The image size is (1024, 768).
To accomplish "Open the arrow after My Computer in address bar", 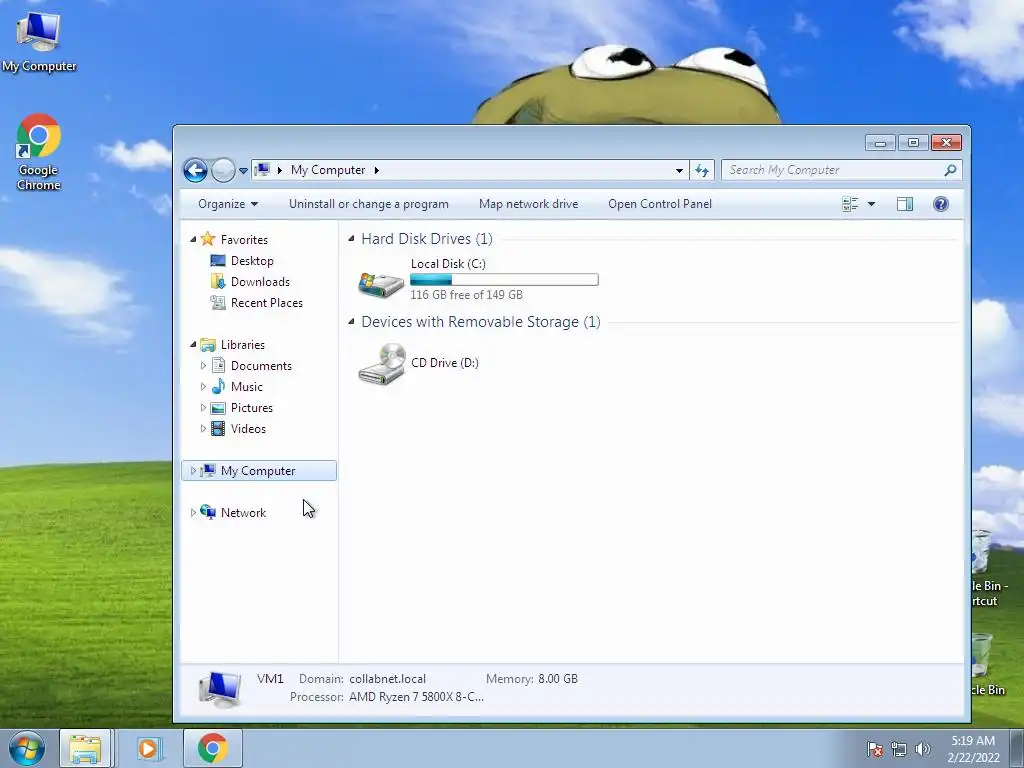I will tap(376, 170).
